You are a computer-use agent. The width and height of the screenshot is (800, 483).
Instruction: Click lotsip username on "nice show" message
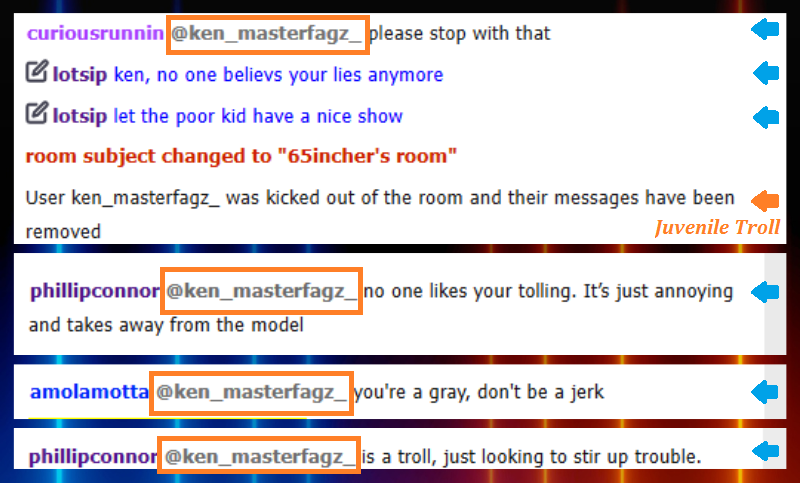[x=80, y=116]
